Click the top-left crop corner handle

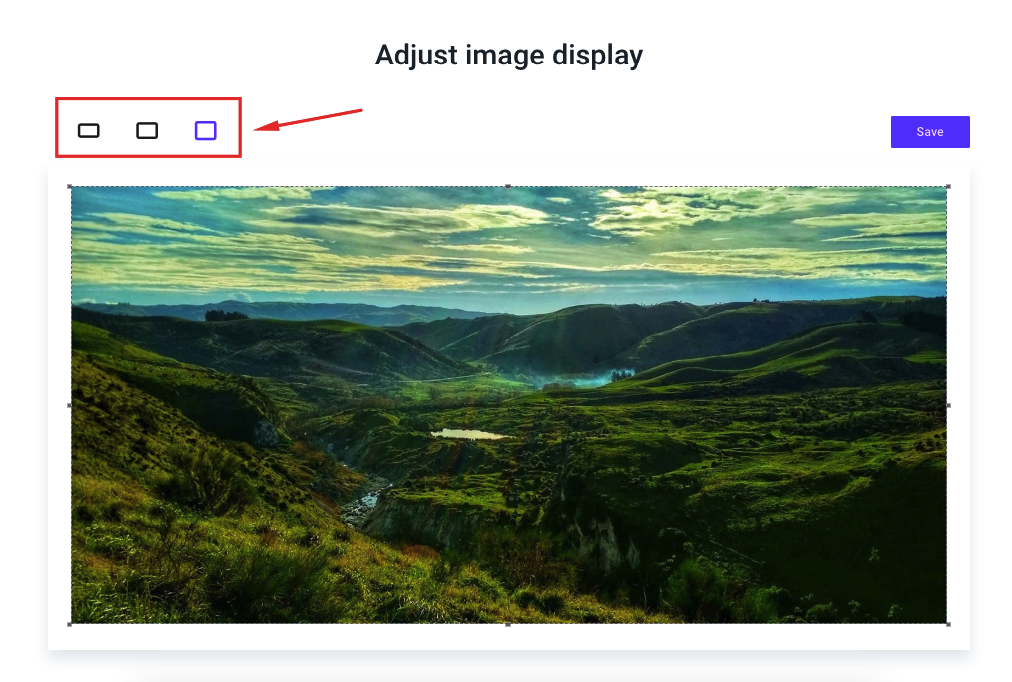pos(70,186)
